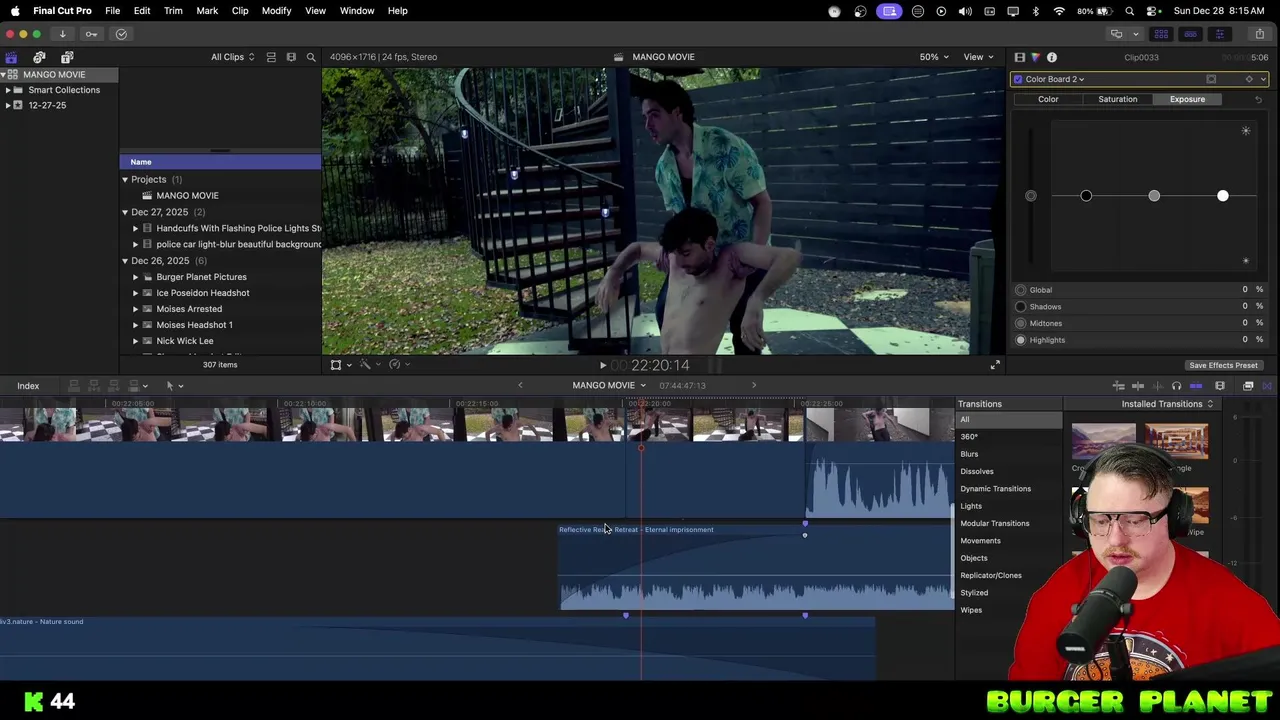The width and height of the screenshot is (1280, 720).
Task: Select the Highlights exposure puck
Action: coord(1223,196)
